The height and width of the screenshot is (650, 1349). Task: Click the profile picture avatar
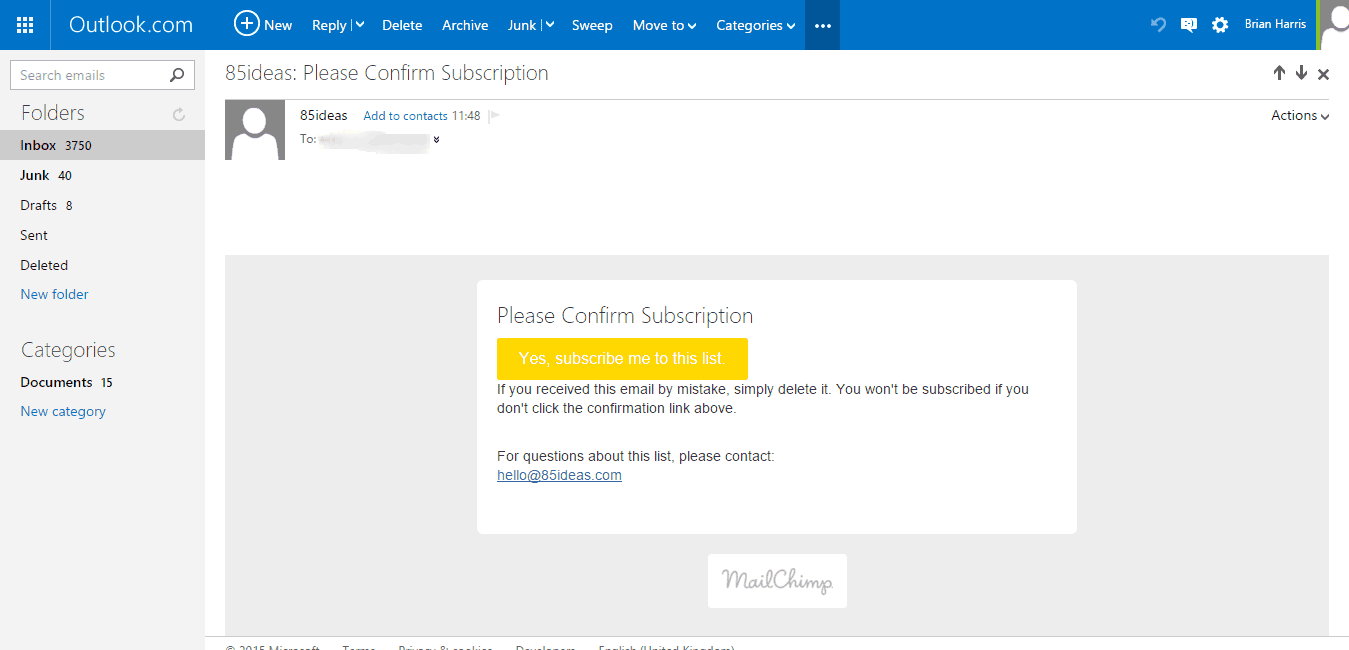[1334, 25]
